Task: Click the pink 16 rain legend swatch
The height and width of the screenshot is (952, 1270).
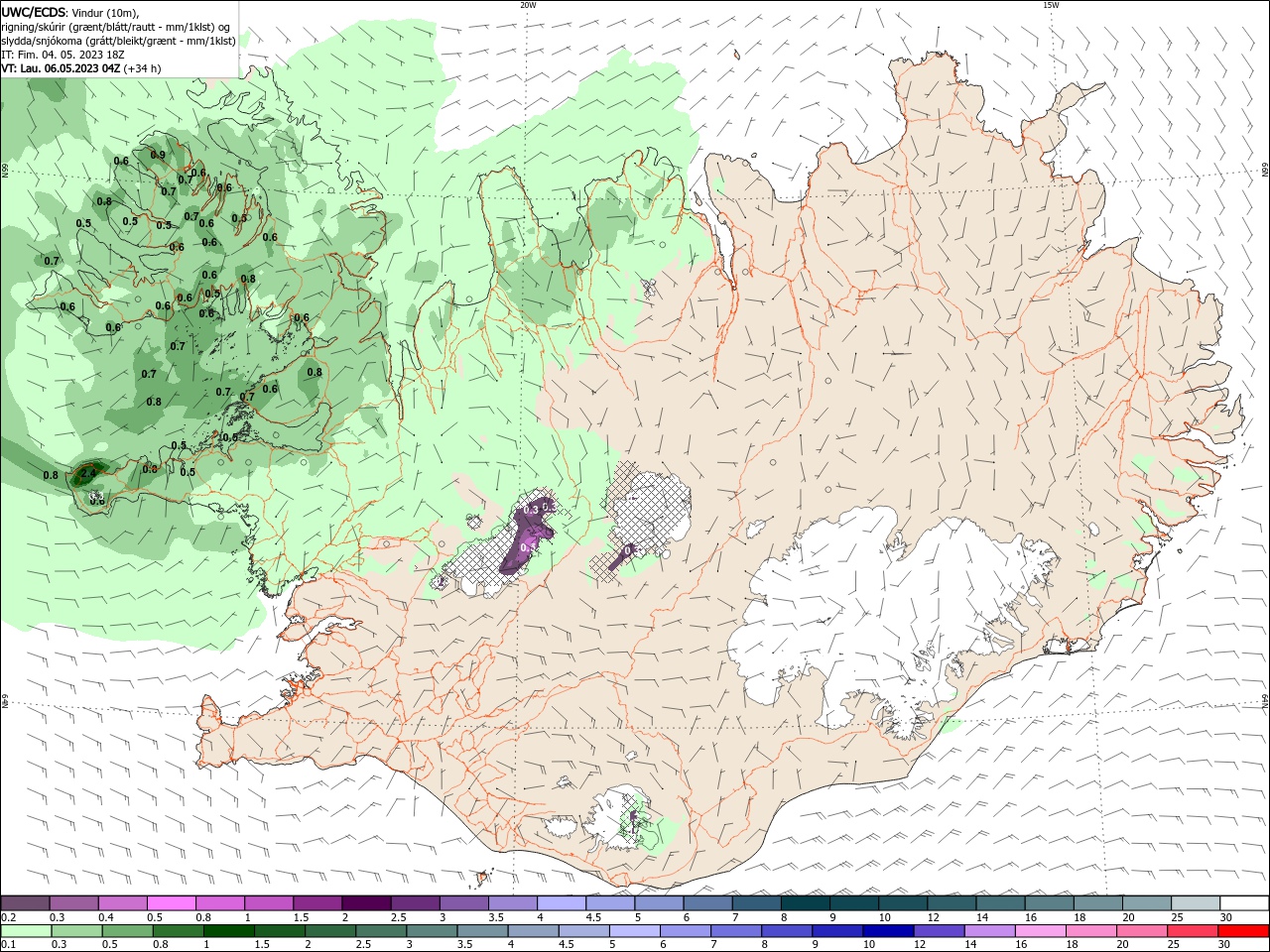Action: pos(1042,931)
